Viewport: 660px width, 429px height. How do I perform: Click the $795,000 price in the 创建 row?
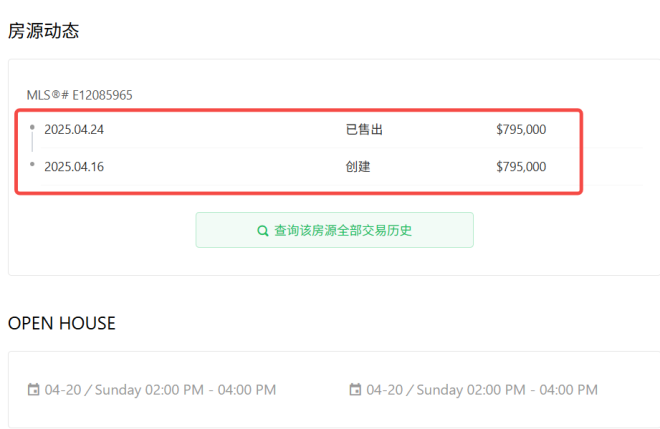[521, 166]
